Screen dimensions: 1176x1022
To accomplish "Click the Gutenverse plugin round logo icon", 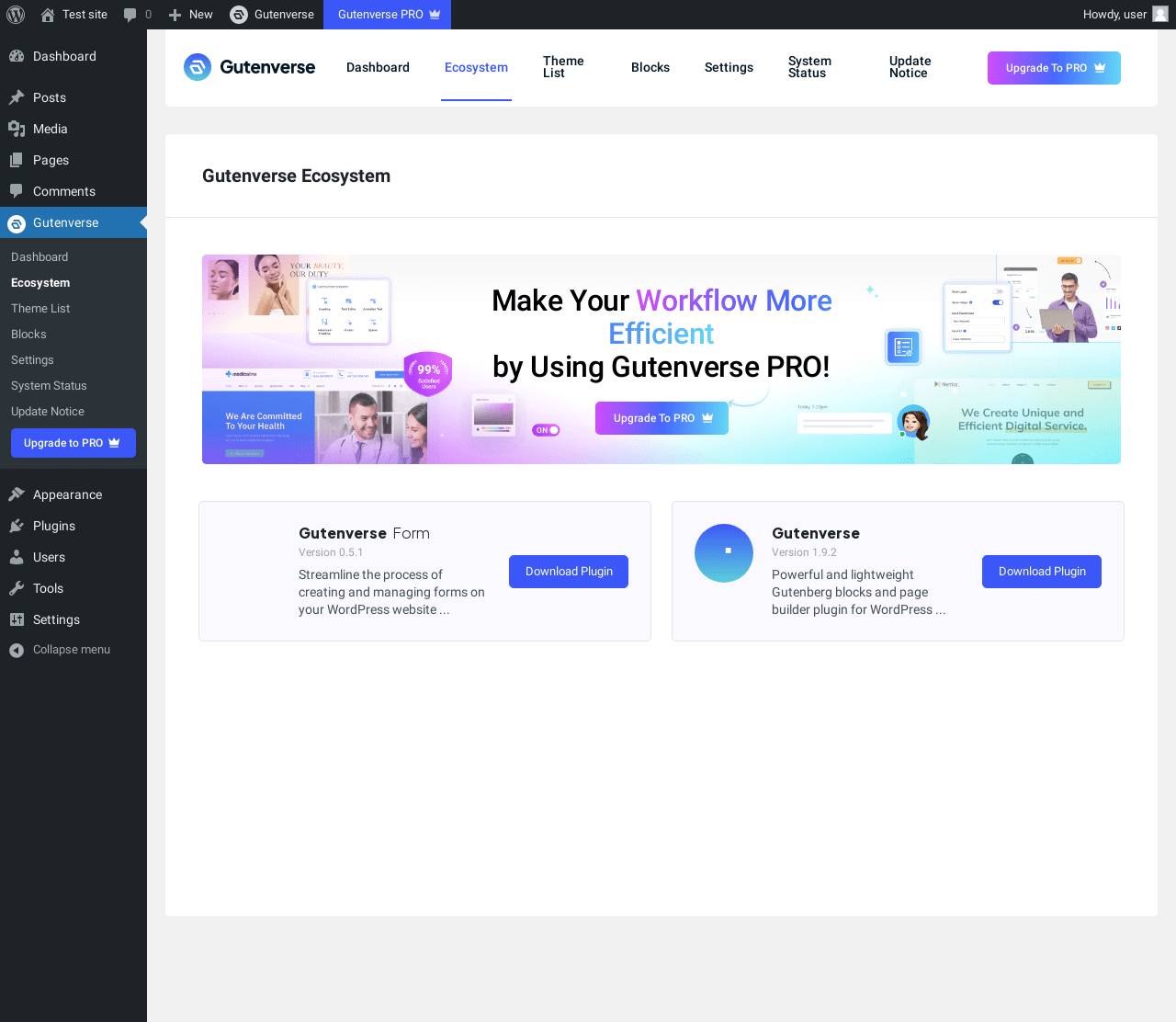I will click(724, 553).
